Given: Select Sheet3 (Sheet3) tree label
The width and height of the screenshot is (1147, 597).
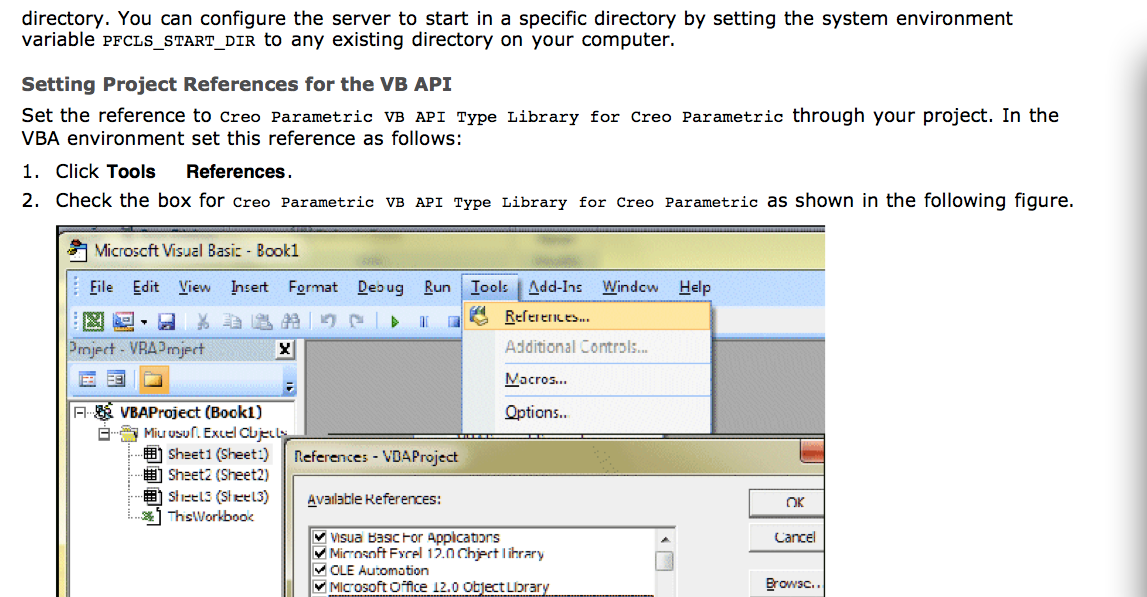Looking at the screenshot, I should tap(218, 496).
